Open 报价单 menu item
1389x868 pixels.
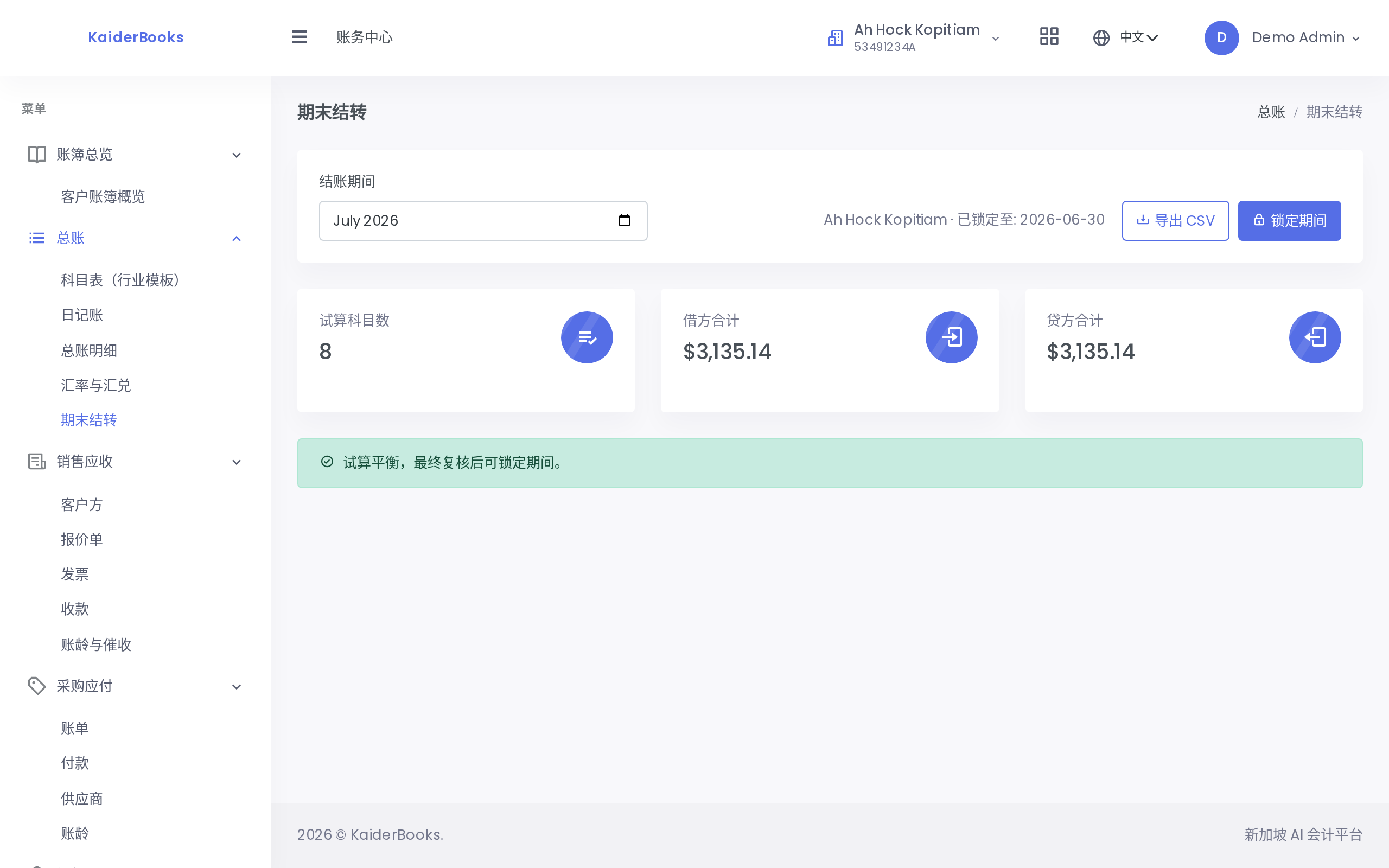(x=82, y=540)
